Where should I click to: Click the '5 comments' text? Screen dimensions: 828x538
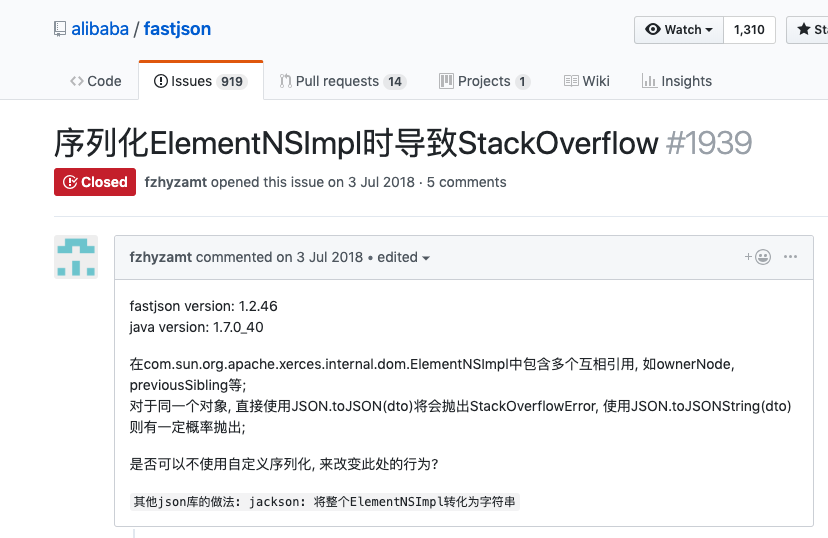pyautogui.click(x=466, y=182)
